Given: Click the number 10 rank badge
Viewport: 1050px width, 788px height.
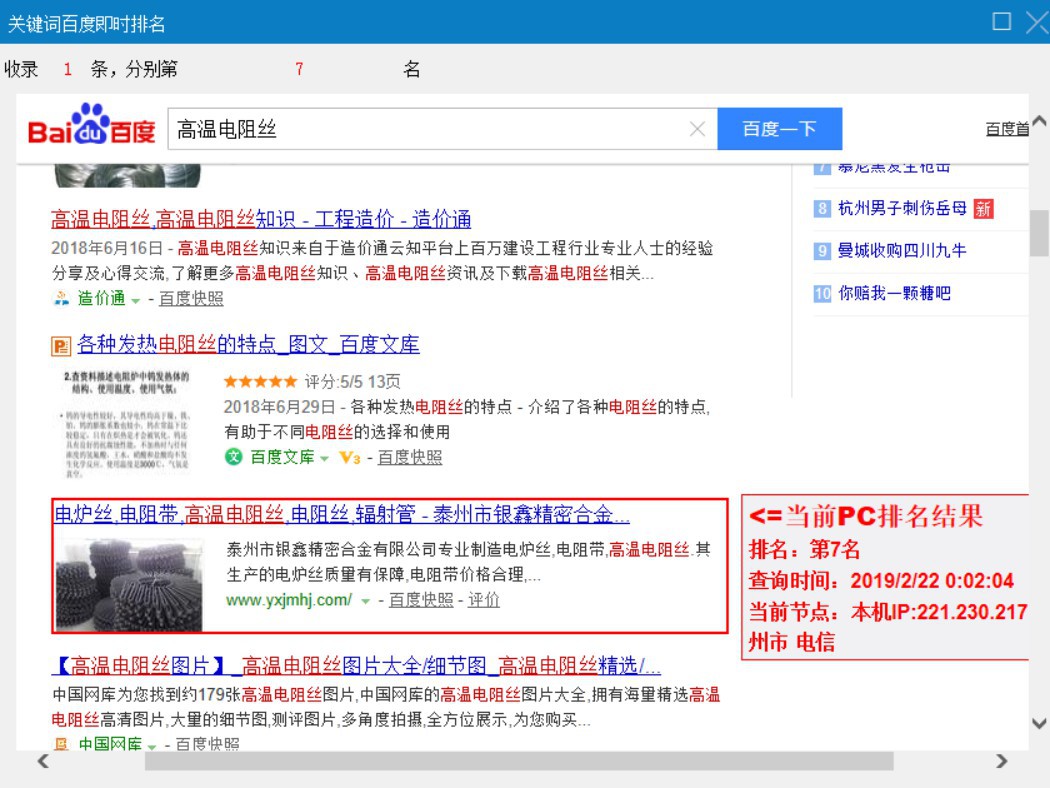Looking at the screenshot, I should point(822,293).
